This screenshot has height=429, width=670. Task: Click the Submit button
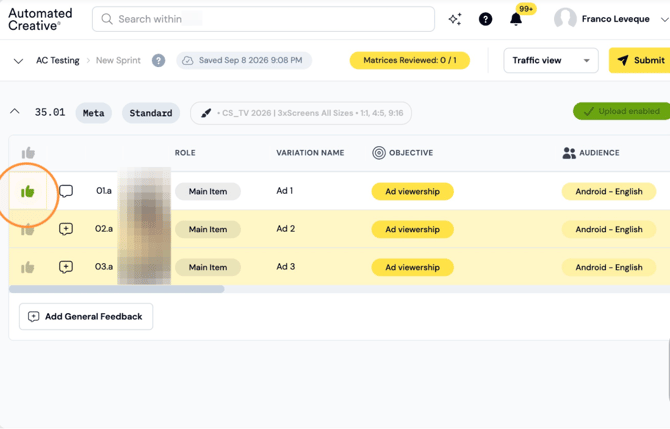pyautogui.click(x=640, y=60)
